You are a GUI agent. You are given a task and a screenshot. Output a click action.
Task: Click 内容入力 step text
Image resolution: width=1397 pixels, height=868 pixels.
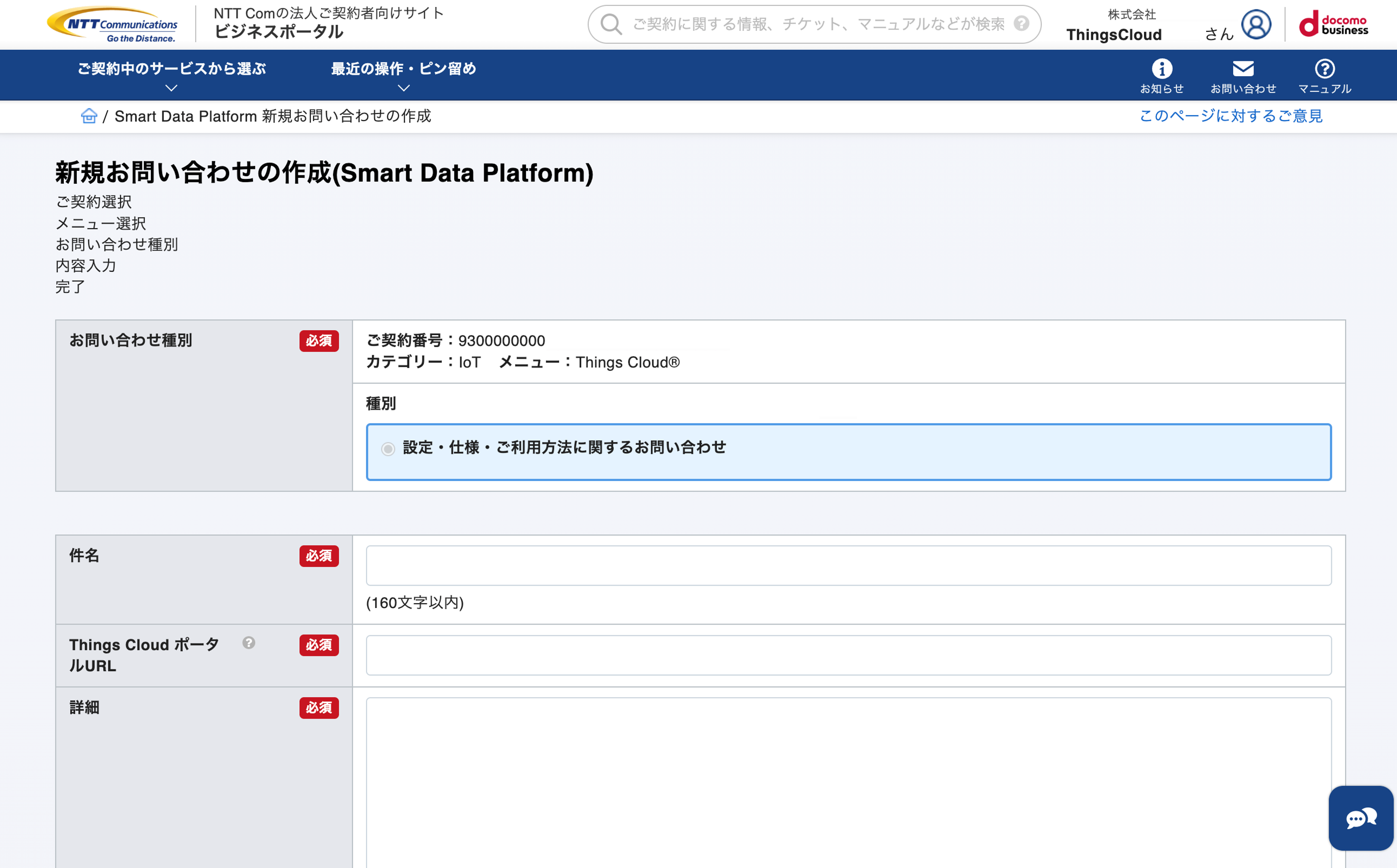pos(86,266)
